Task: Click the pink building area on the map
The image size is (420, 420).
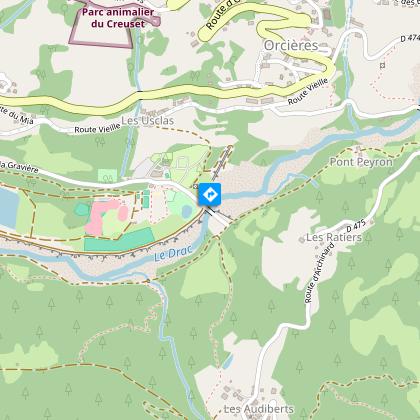Action: point(105,216)
